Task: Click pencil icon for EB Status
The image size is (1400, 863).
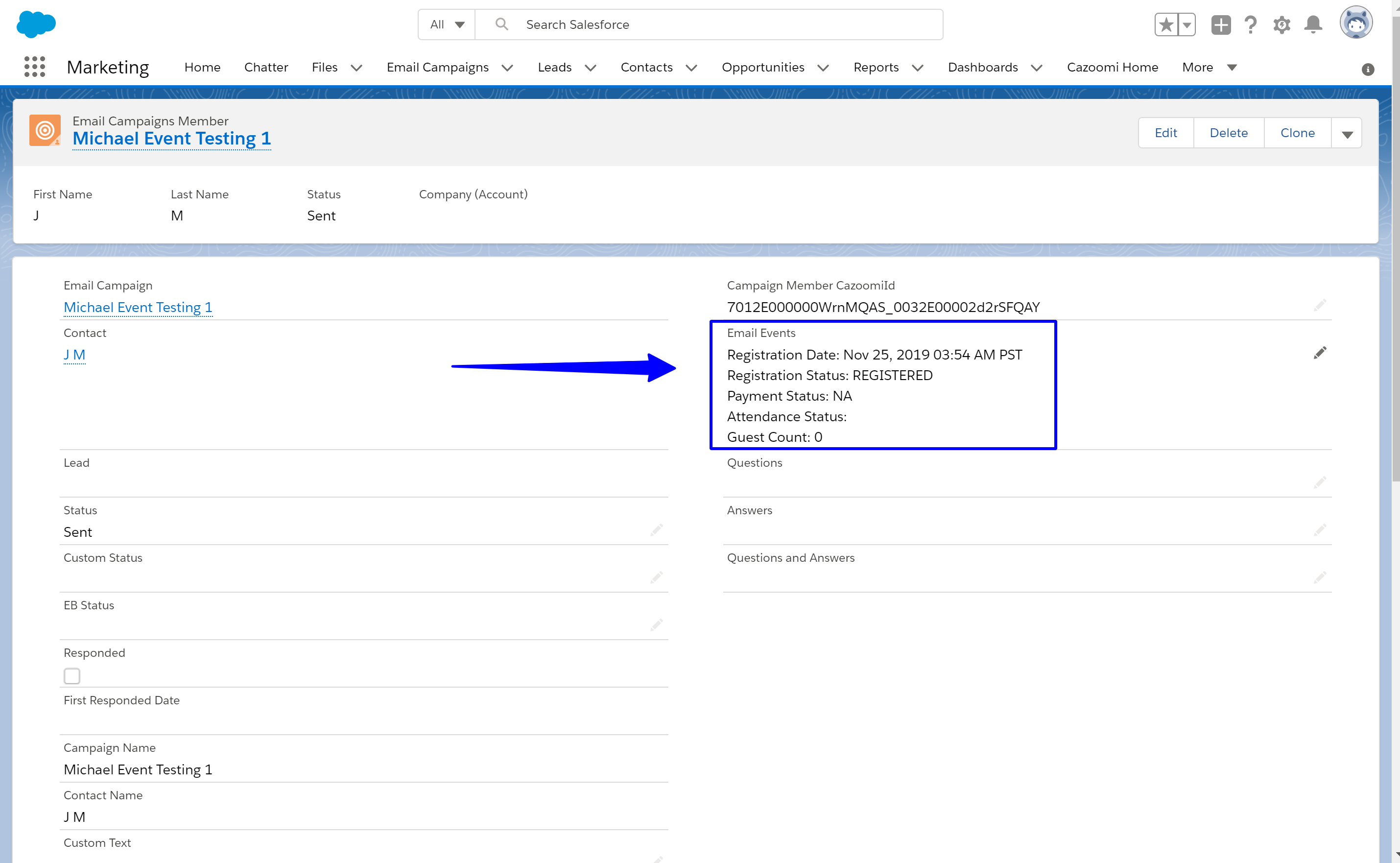Action: click(x=656, y=625)
